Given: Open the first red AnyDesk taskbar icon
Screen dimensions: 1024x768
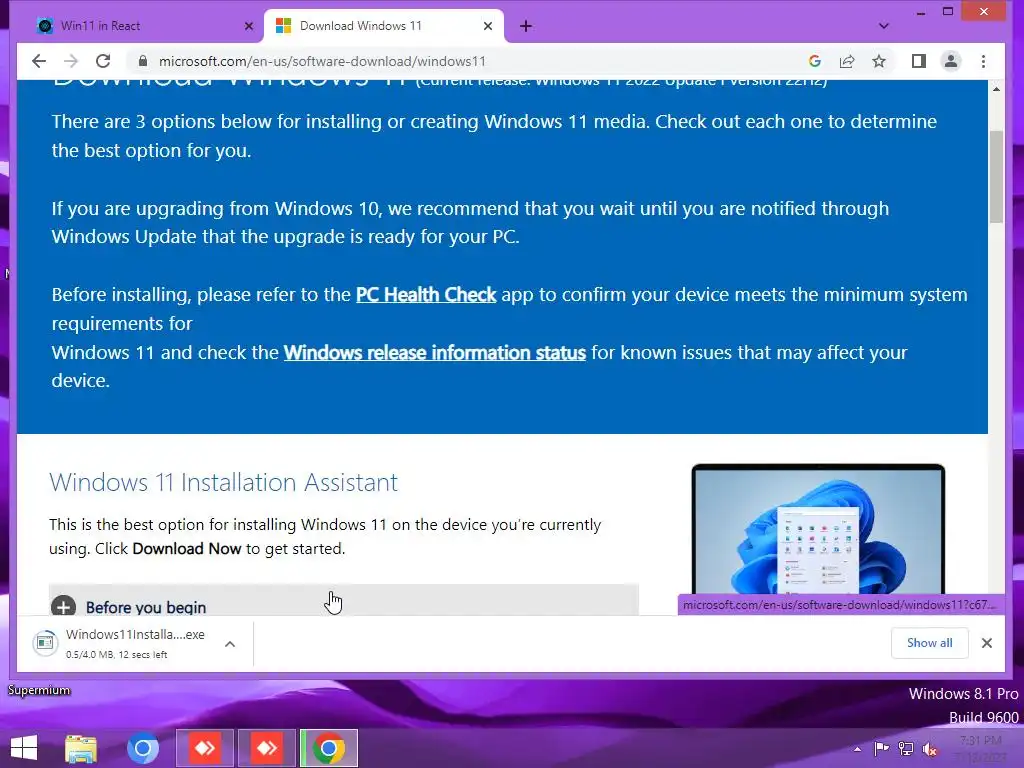Looking at the screenshot, I should pyautogui.click(x=205, y=748).
